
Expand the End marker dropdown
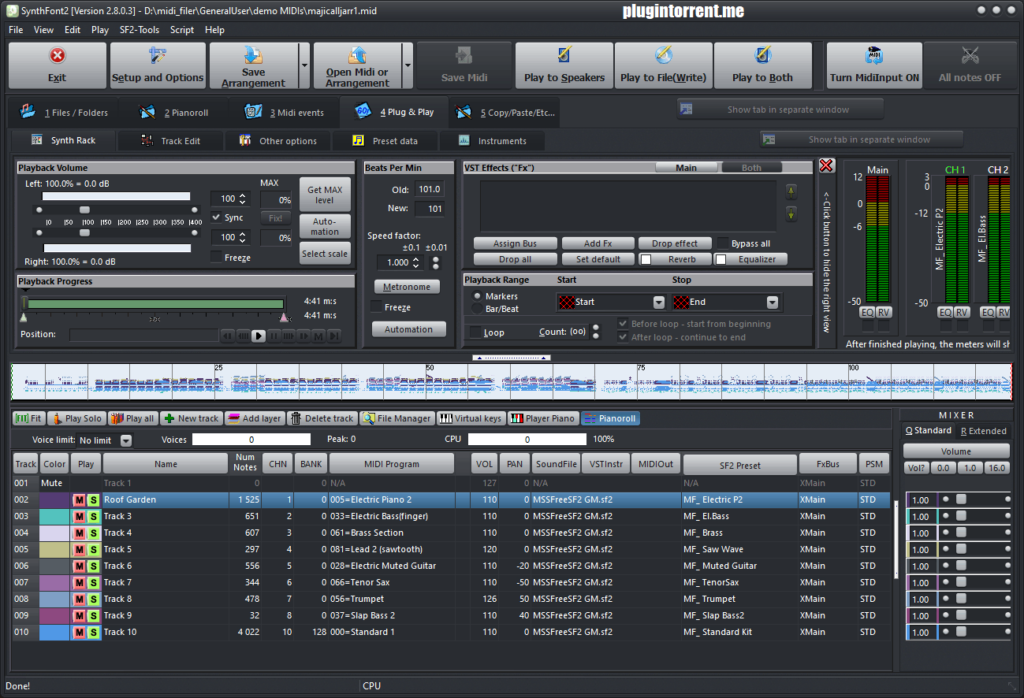coord(773,302)
